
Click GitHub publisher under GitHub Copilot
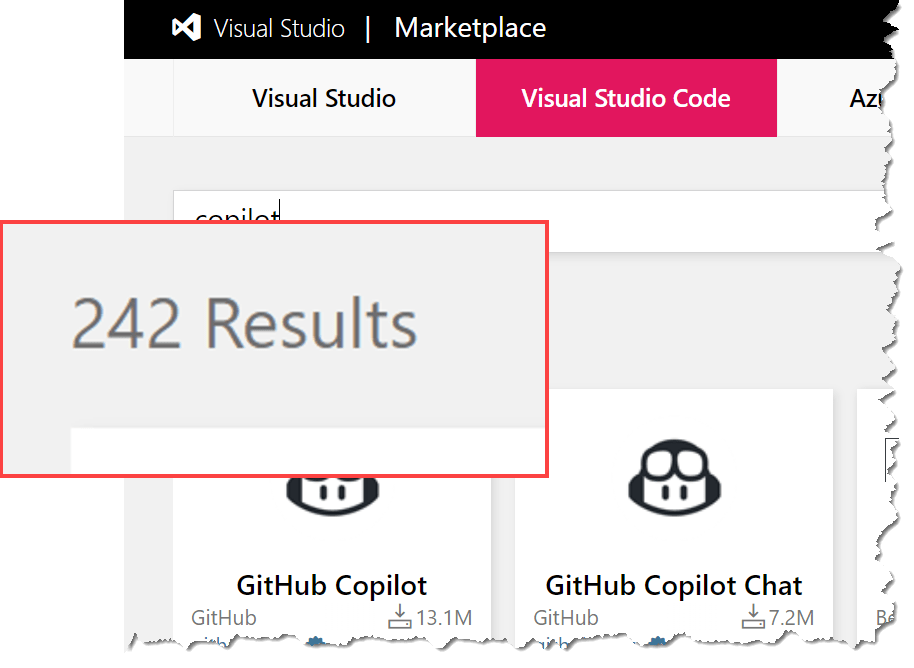(224, 618)
